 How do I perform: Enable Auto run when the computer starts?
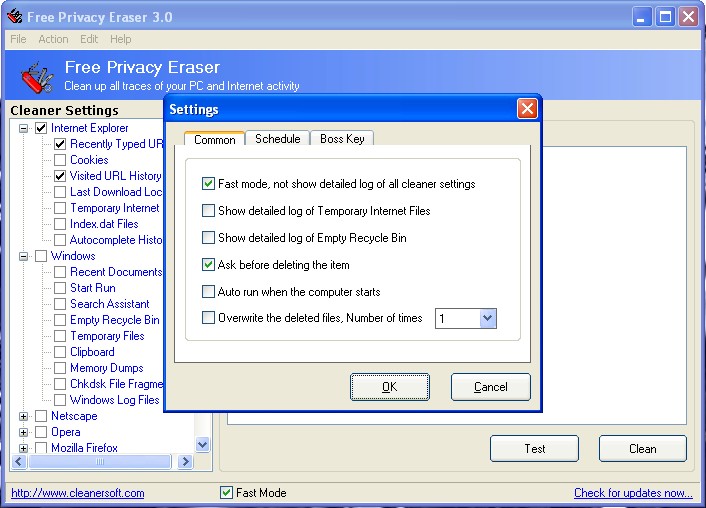point(208,291)
